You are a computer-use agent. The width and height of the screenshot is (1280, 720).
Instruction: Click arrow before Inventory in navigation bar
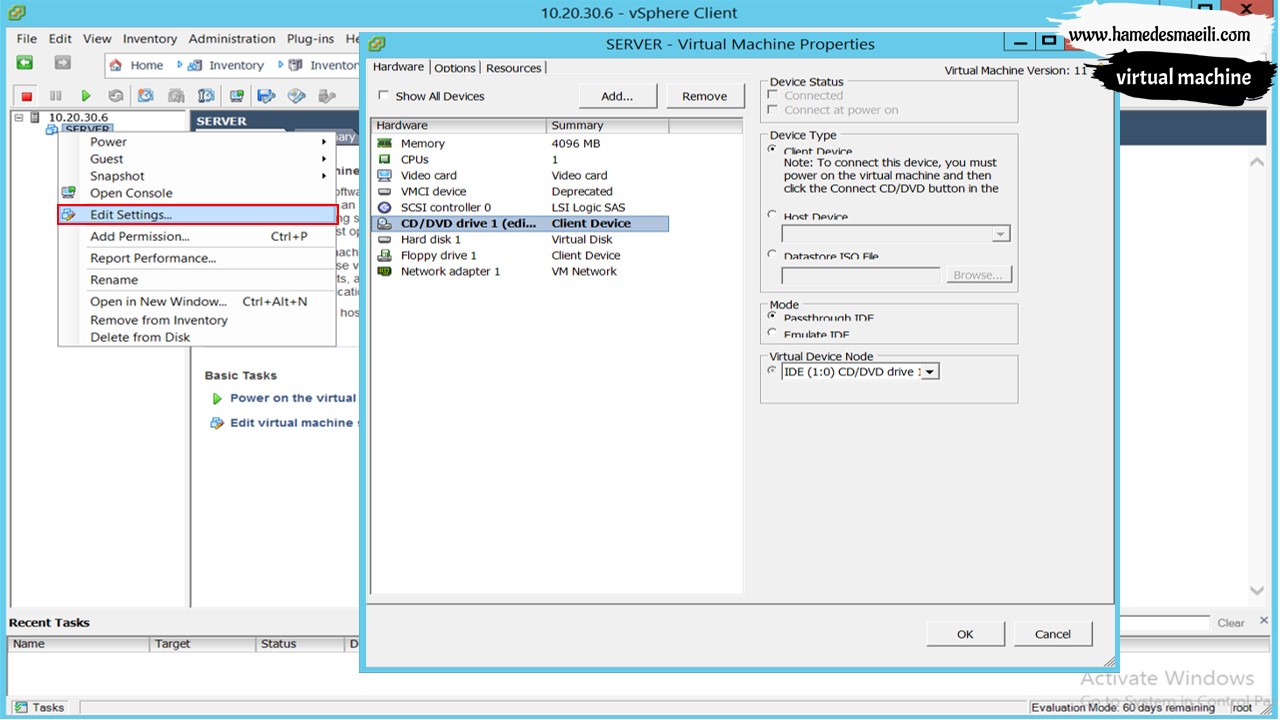click(180, 65)
